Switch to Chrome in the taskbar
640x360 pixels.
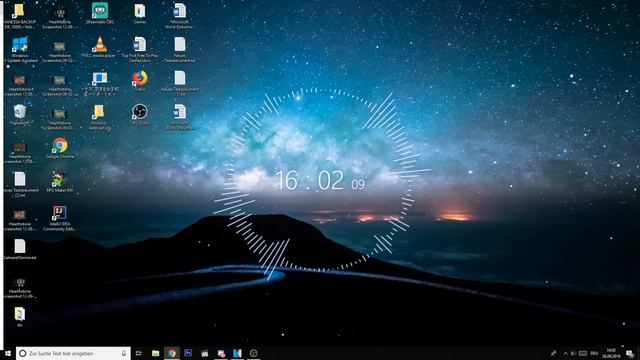pos(172,353)
